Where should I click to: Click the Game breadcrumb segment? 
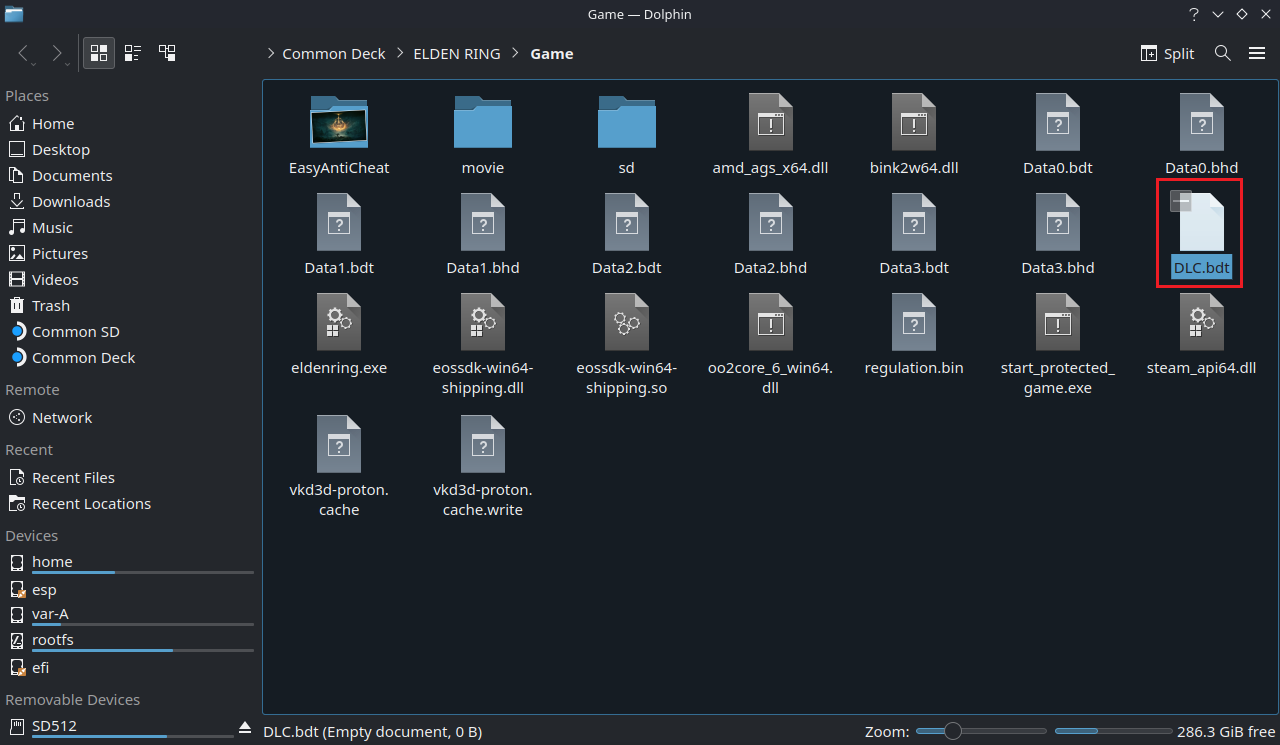[552, 54]
